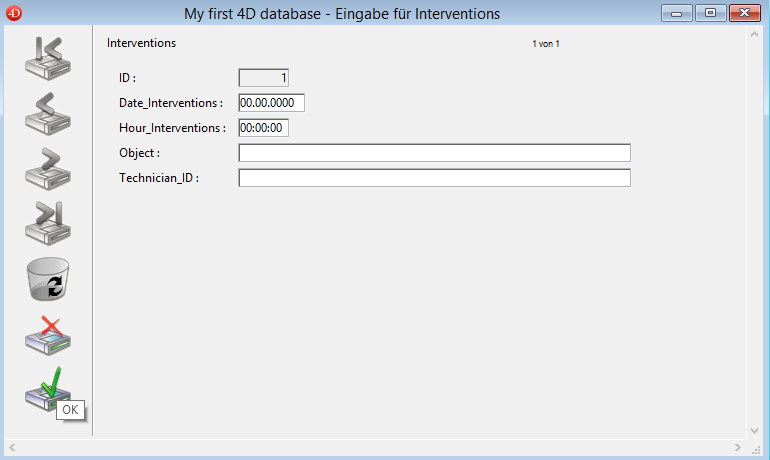Click the Object input field

click(x=435, y=153)
